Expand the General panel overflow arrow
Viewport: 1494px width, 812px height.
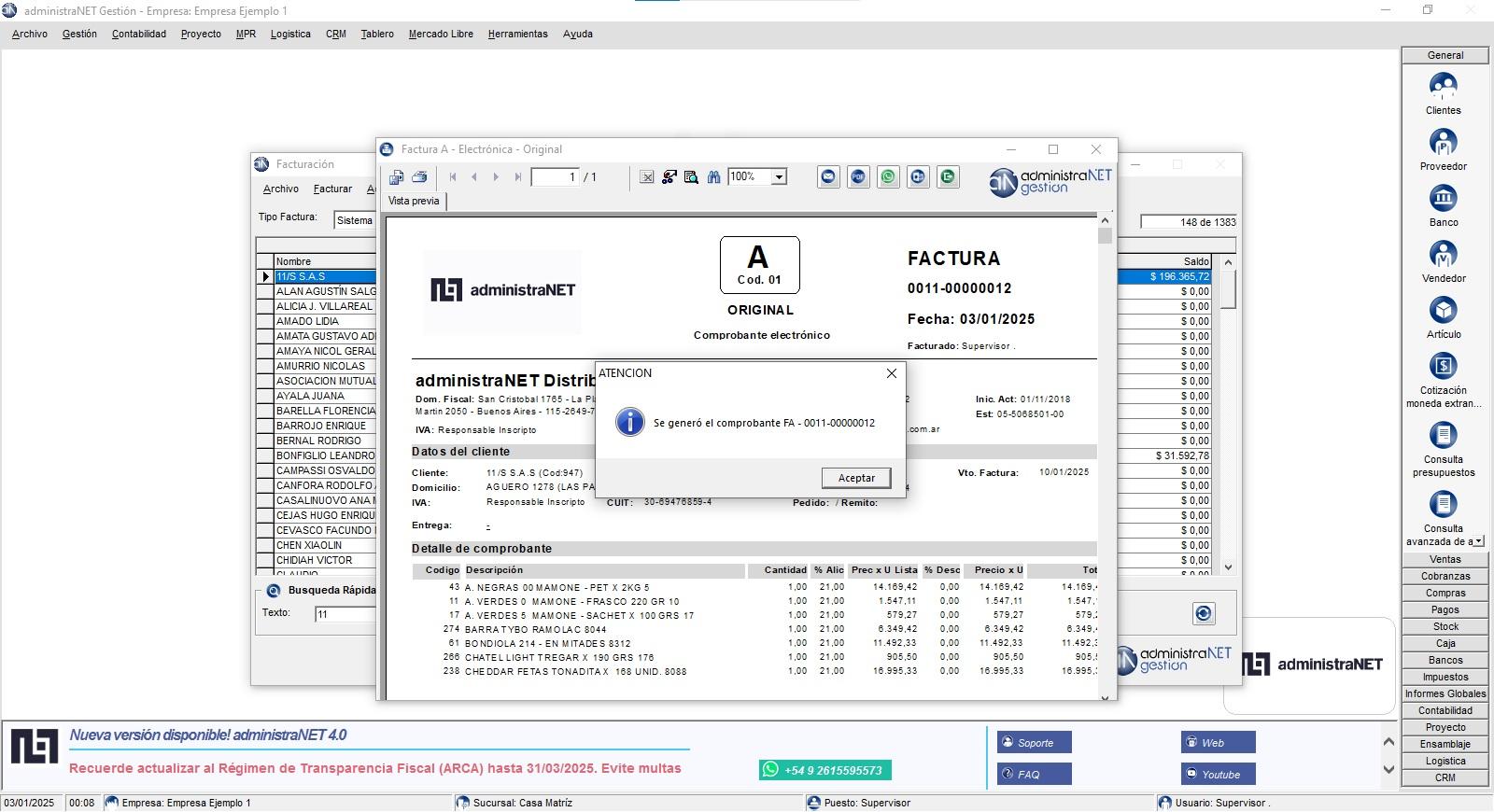[x=1478, y=541]
